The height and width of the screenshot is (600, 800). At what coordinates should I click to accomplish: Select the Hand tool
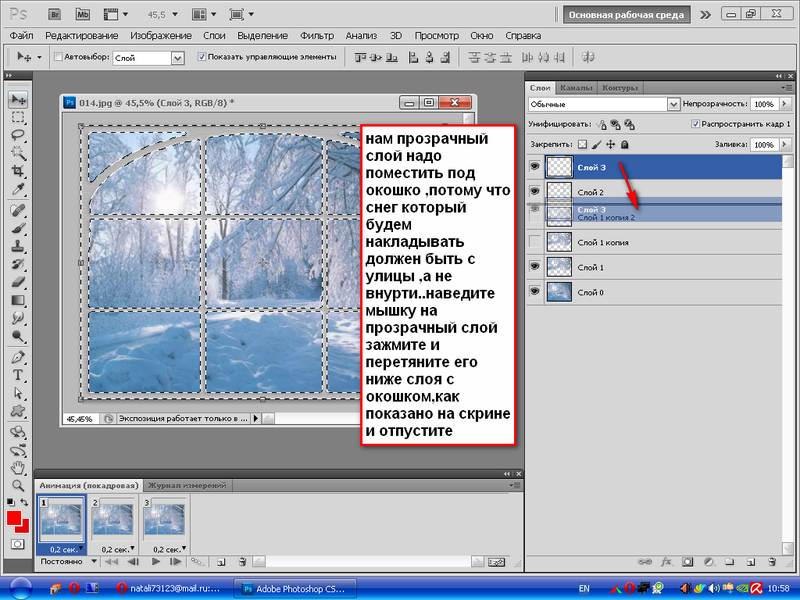pos(18,467)
